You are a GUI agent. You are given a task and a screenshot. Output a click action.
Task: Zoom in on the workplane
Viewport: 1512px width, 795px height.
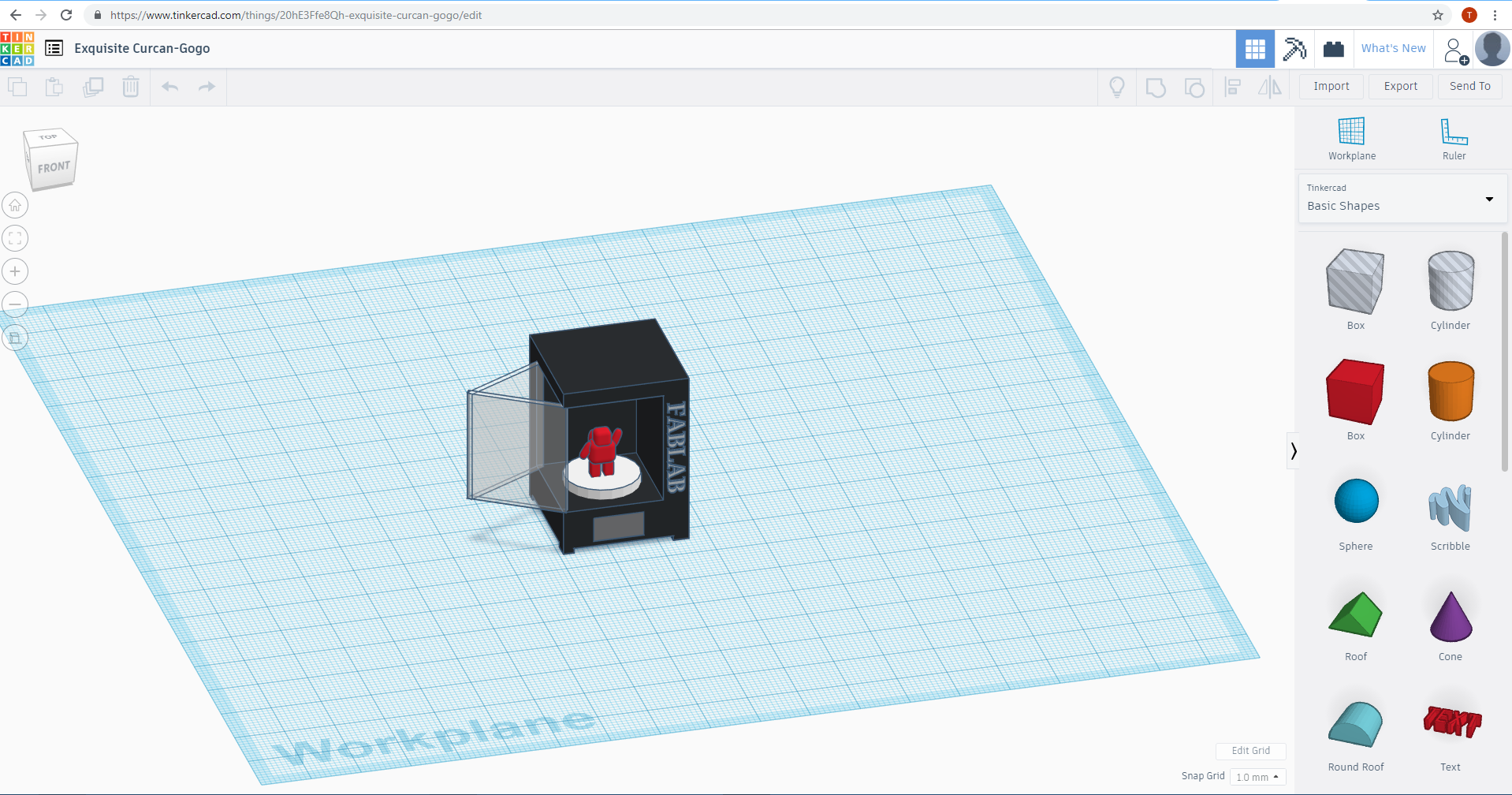(x=14, y=271)
